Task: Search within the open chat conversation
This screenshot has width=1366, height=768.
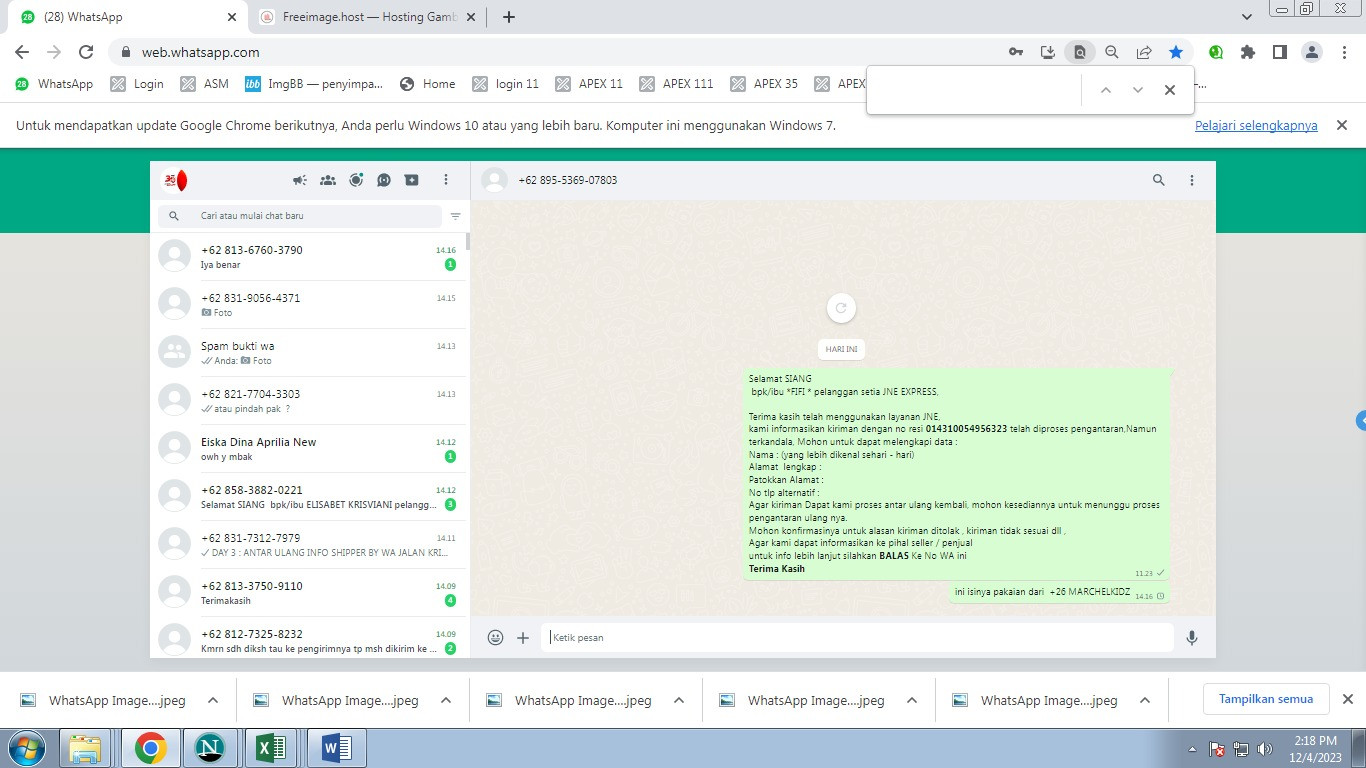Action: click(x=1159, y=180)
